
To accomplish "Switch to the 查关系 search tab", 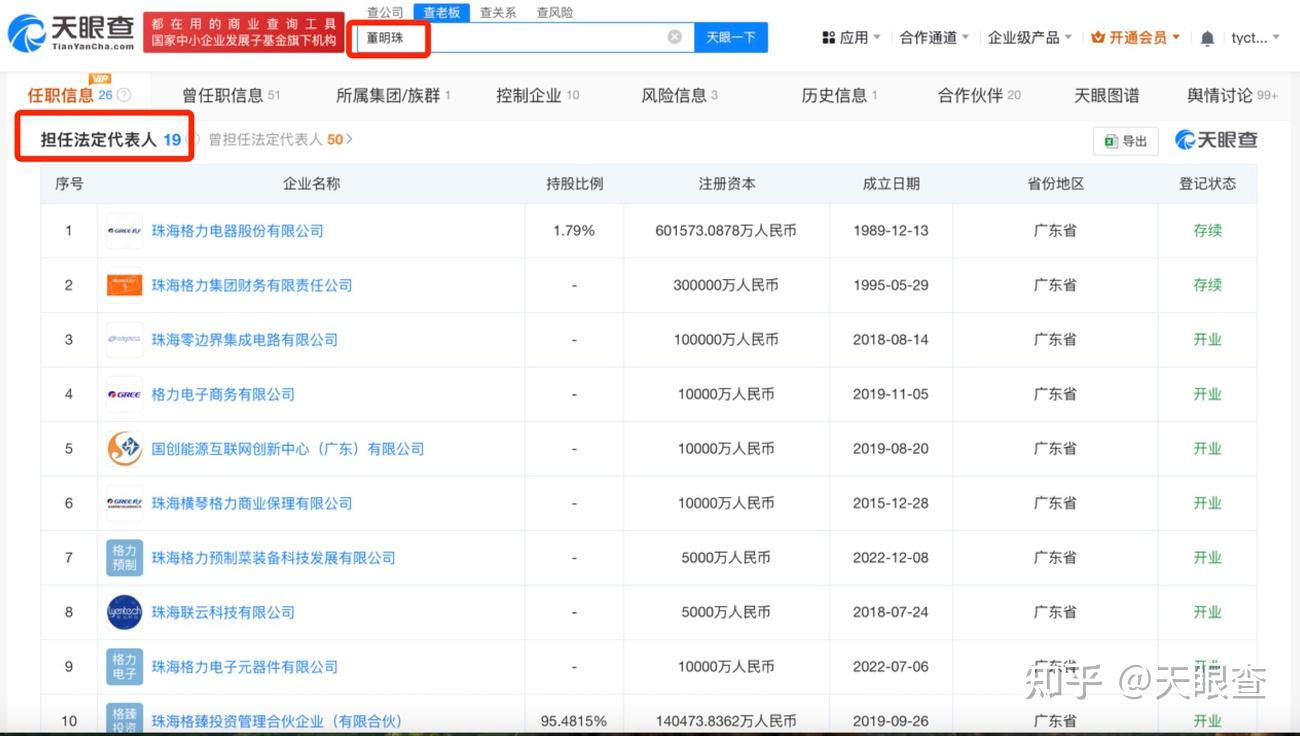I will tap(498, 13).
